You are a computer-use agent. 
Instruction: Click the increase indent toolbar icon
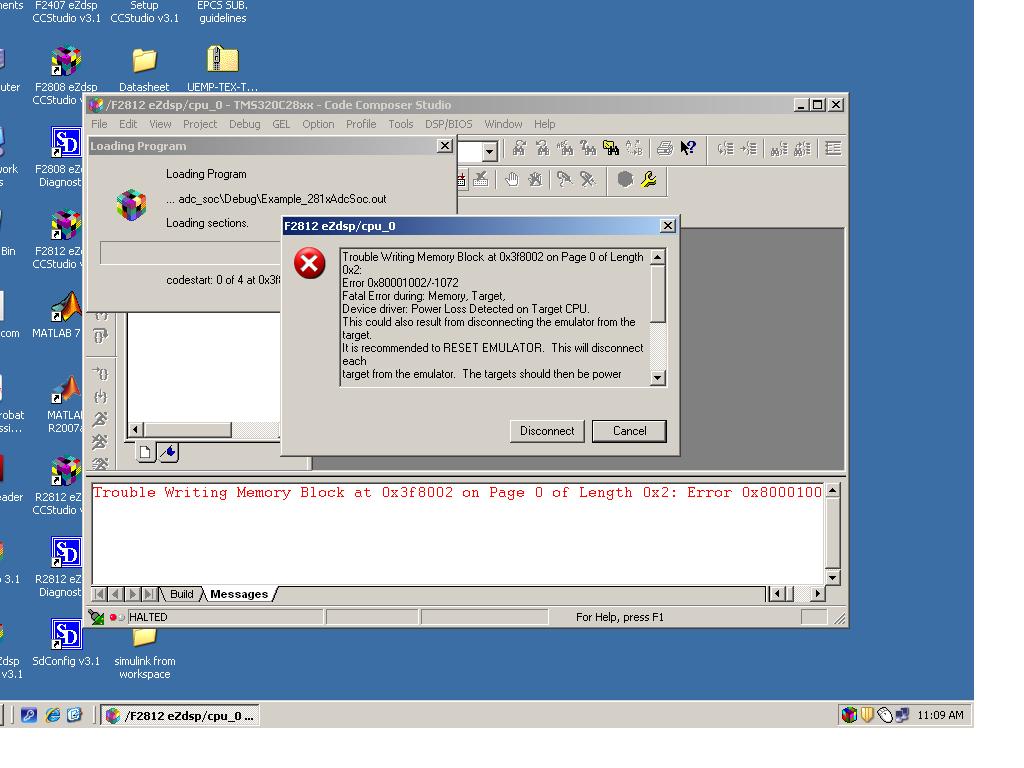[748, 148]
